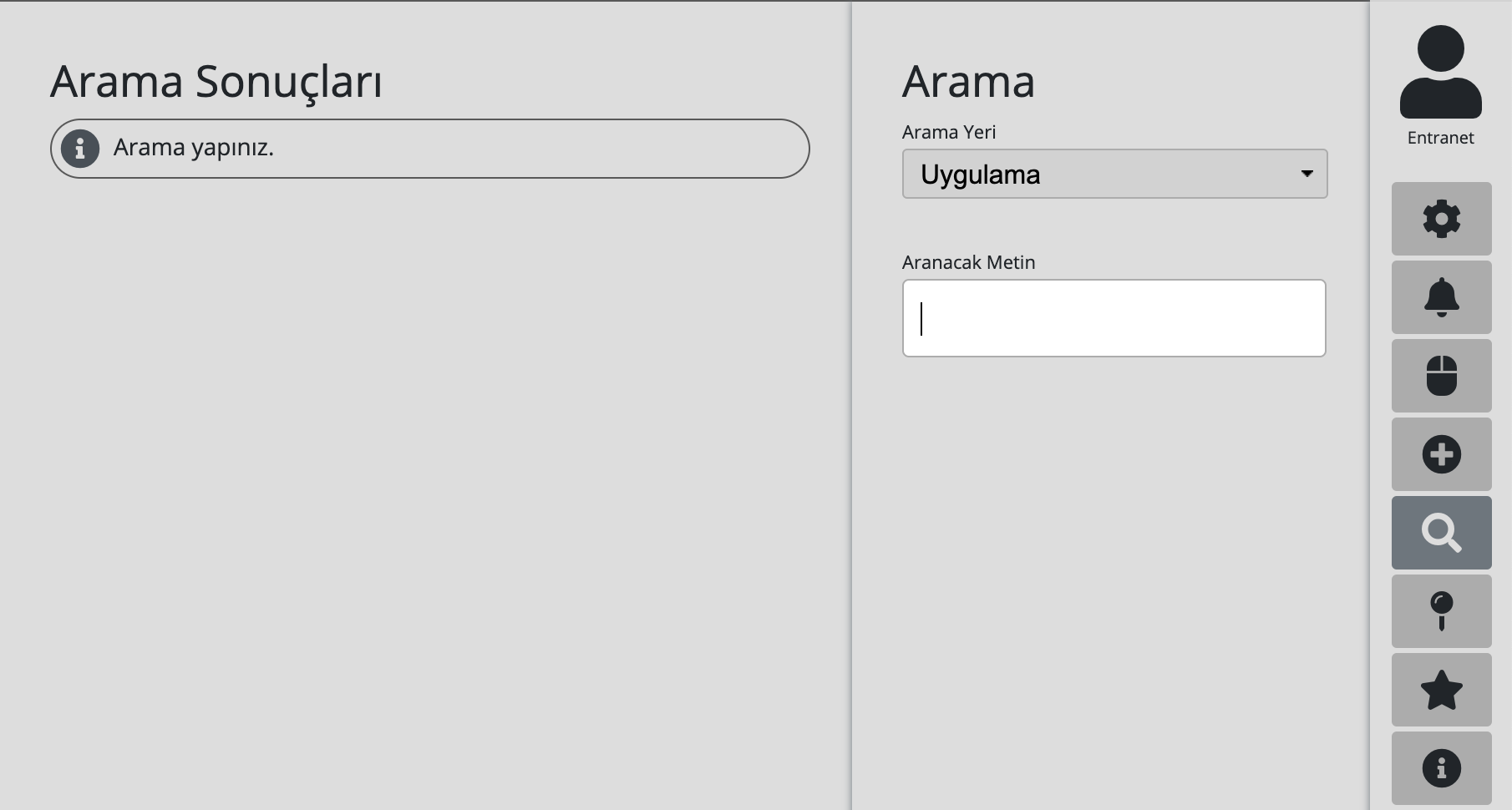Open the settings gear in sidebar

click(x=1441, y=219)
